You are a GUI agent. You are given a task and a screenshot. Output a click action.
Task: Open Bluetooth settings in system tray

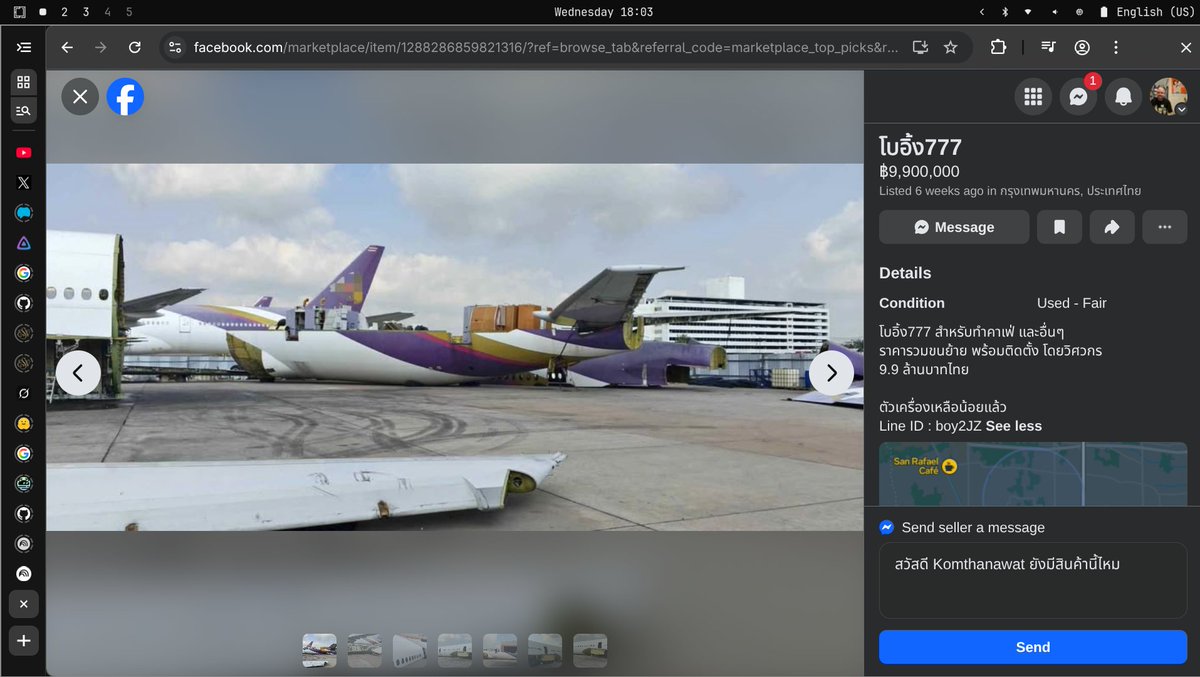tap(1006, 12)
